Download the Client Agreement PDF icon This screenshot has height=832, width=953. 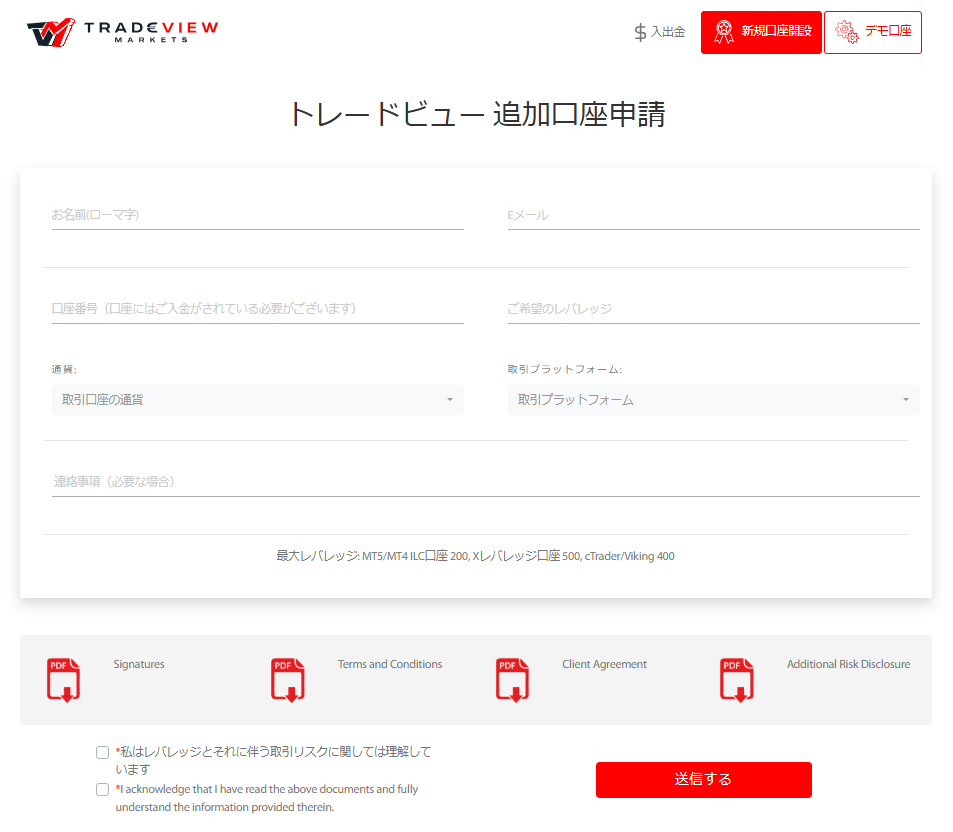[x=512, y=680]
